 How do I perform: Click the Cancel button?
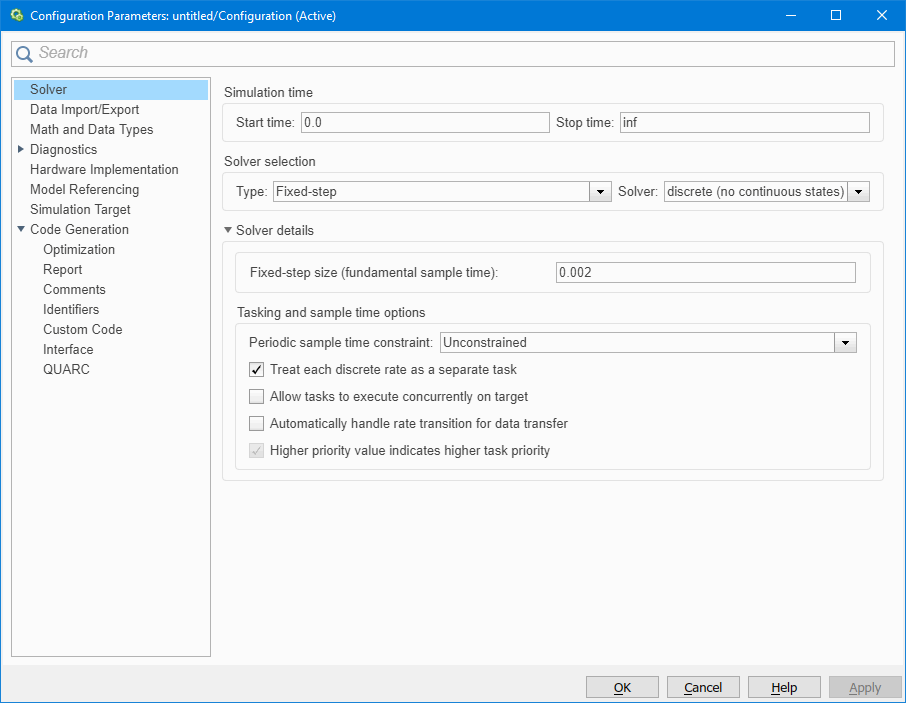[703, 687]
